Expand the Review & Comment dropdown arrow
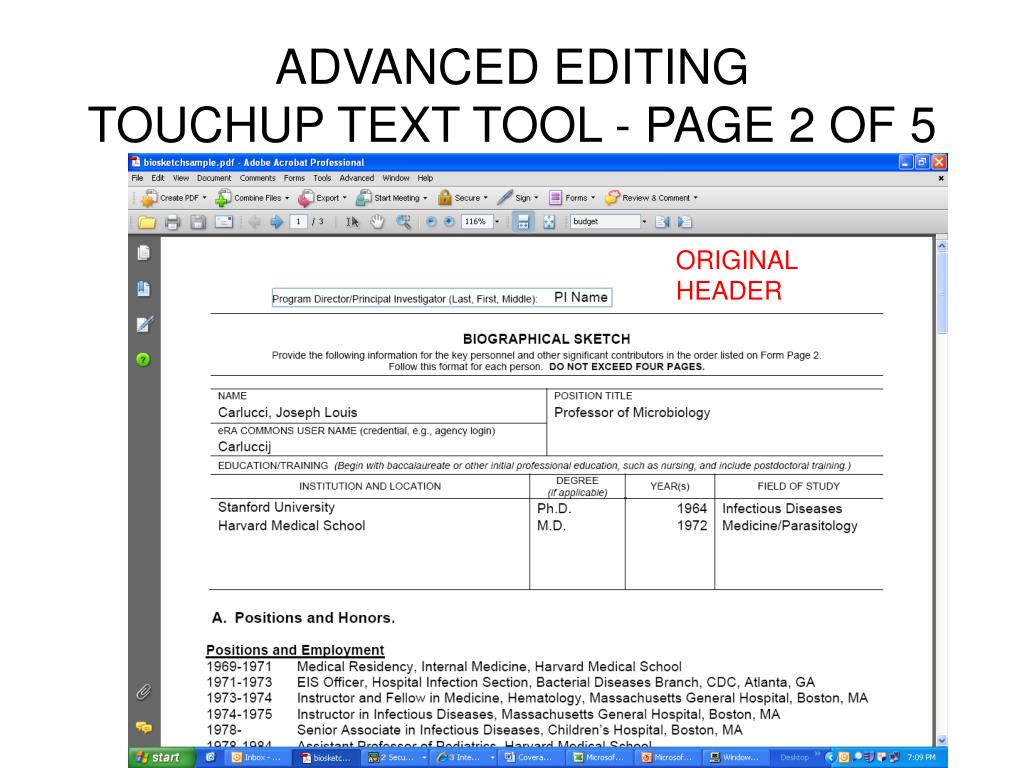Screen dimensions: 1024x768 point(696,197)
